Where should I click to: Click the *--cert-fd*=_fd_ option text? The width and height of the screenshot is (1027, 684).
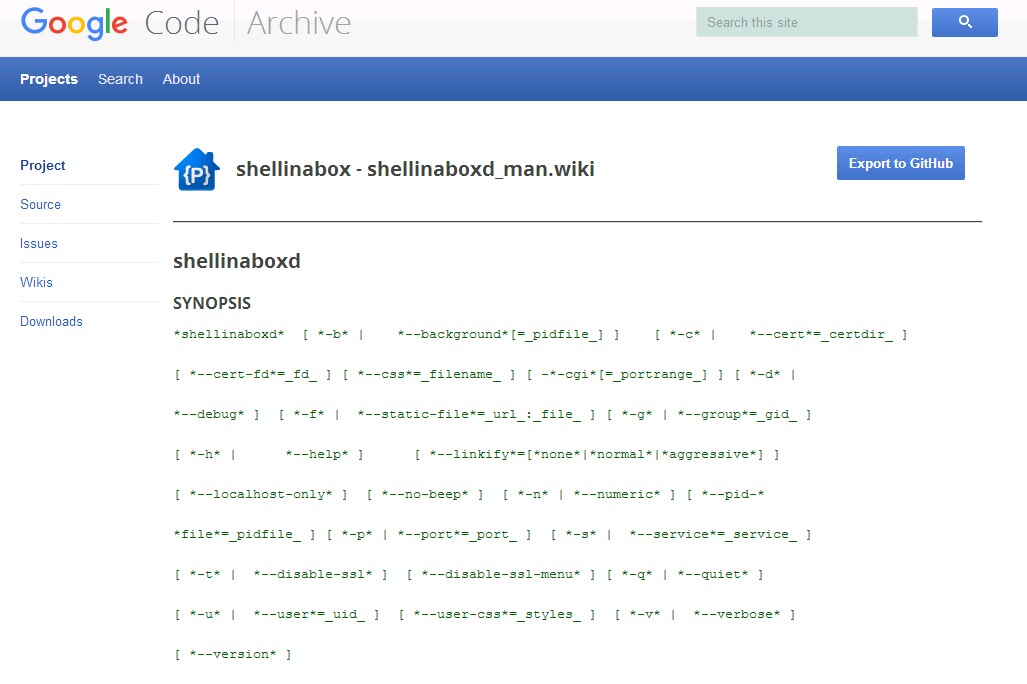(x=253, y=374)
